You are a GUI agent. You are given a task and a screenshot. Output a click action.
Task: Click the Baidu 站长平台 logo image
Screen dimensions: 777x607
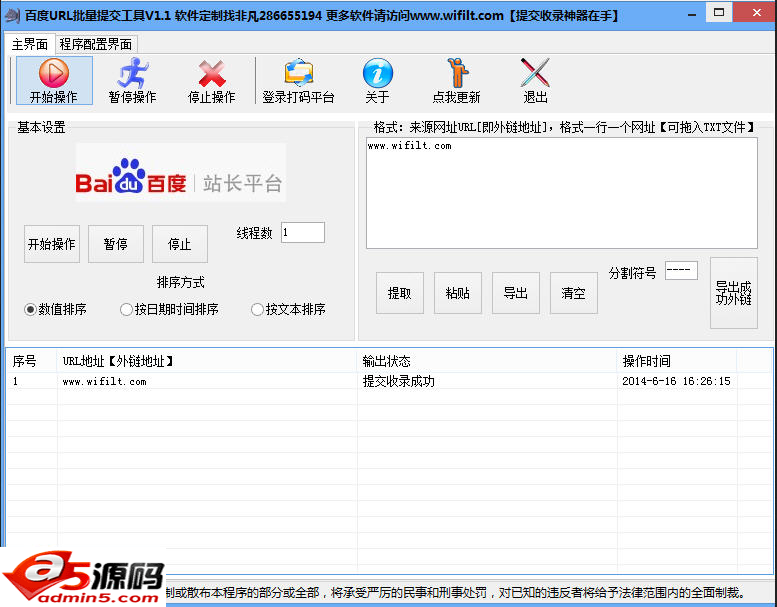click(180, 172)
